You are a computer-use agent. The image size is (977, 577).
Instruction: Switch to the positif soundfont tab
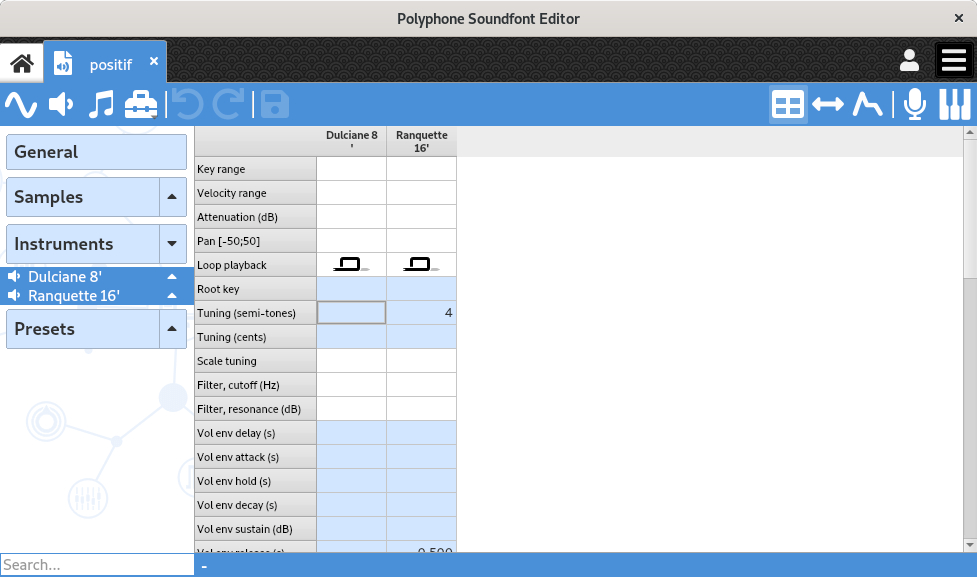[105, 63]
